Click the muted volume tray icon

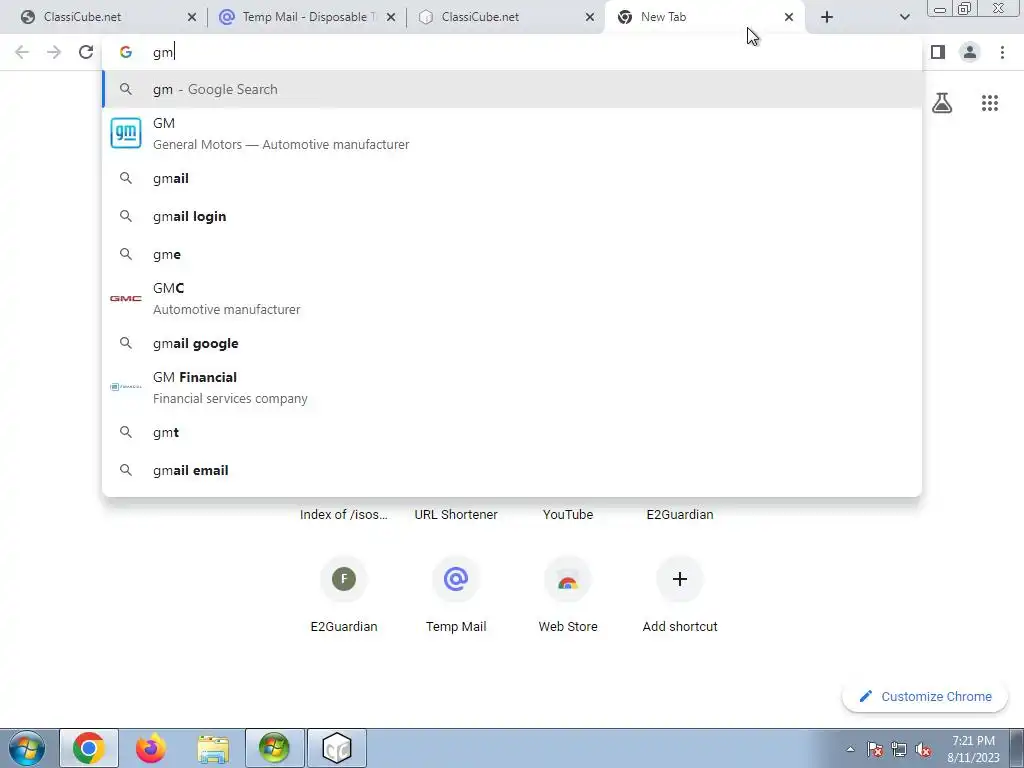click(x=923, y=749)
